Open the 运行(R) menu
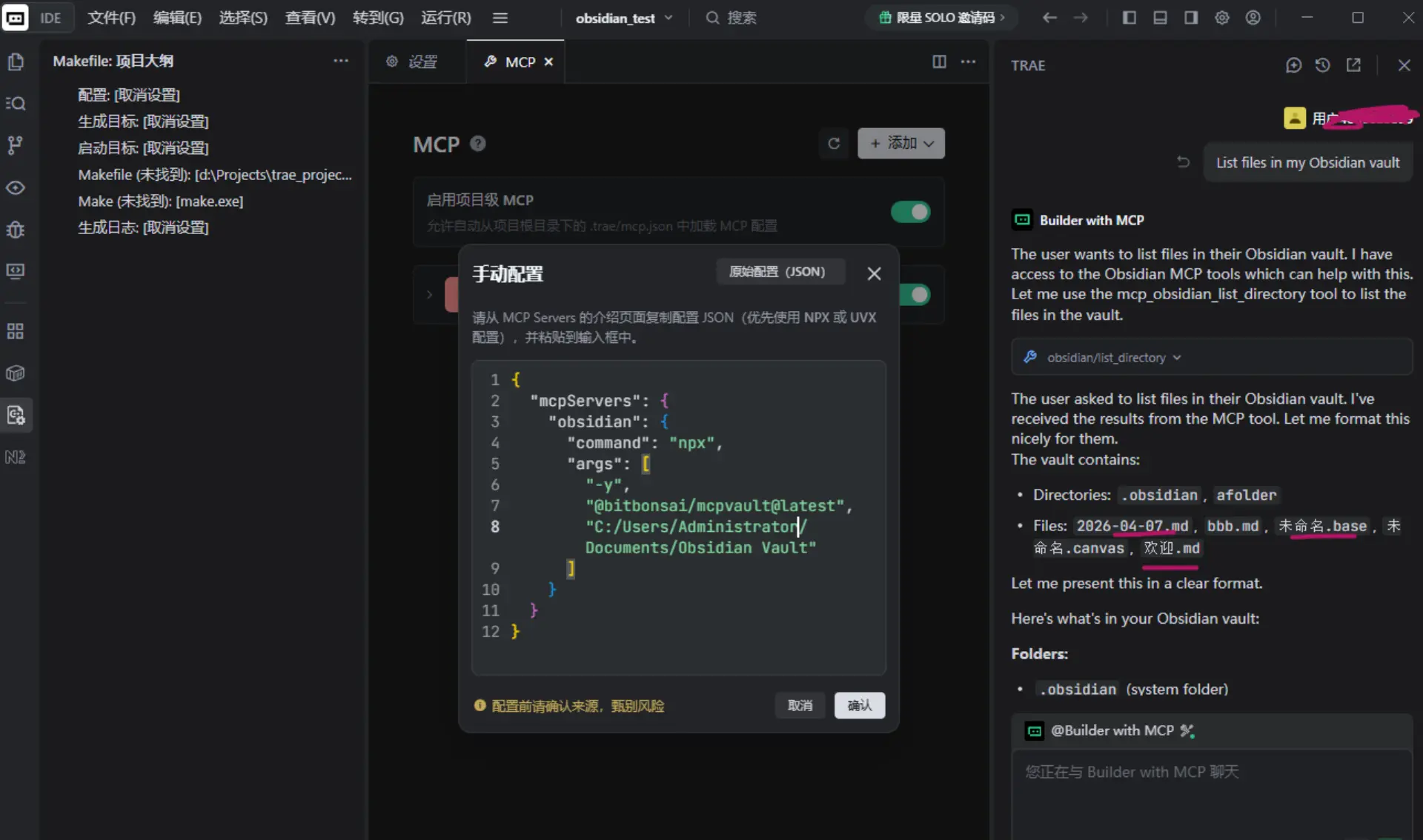The width and height of the screenshot is (1423, 840). tap(446, 18)
